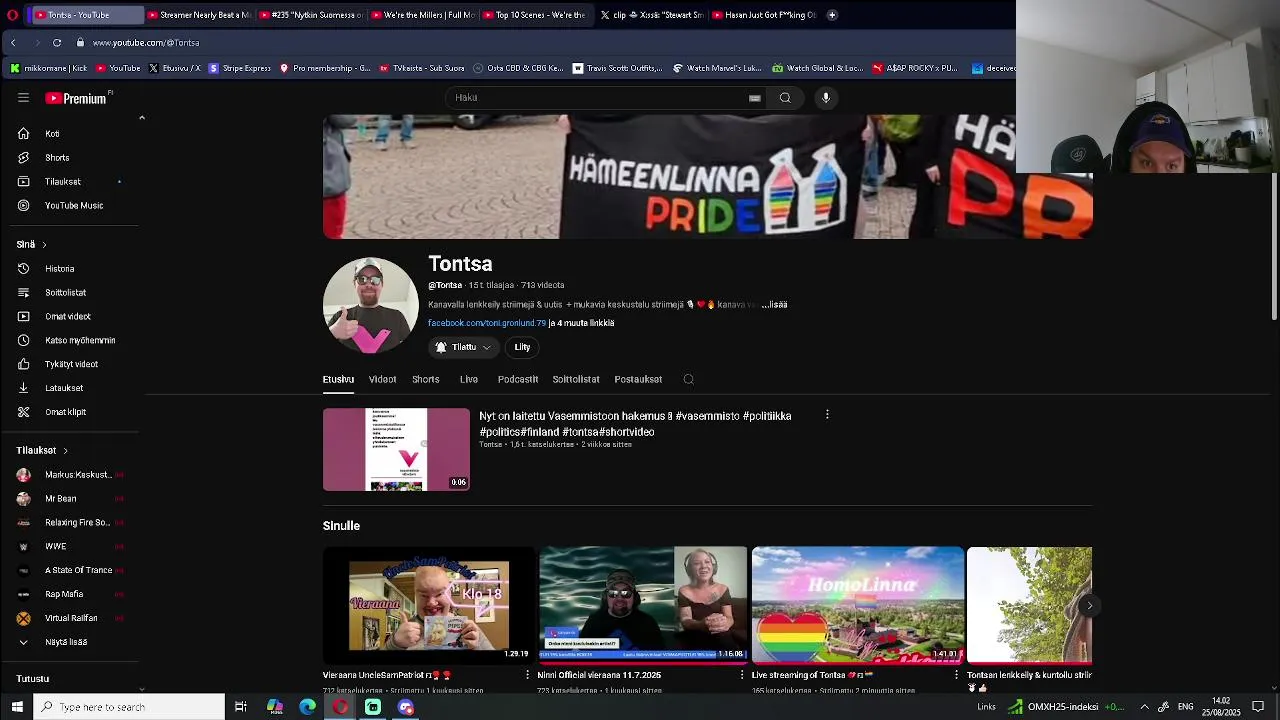Open options for Live streaming of Tontsa
The image size is (1280, 720).
coord(956,675)
